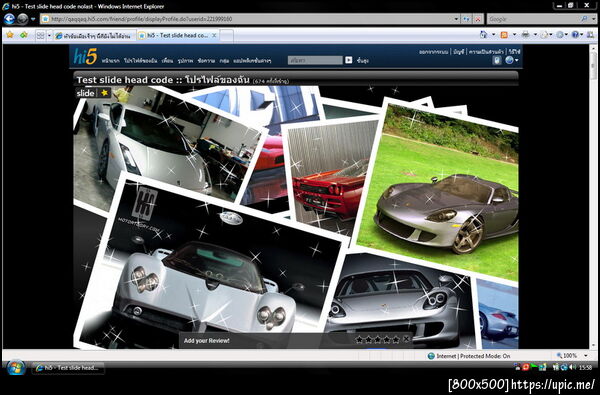Viewport: 600px width, 395px height.
Task: Click the third link in the top-right account row
Action: [x=486, y=51]
